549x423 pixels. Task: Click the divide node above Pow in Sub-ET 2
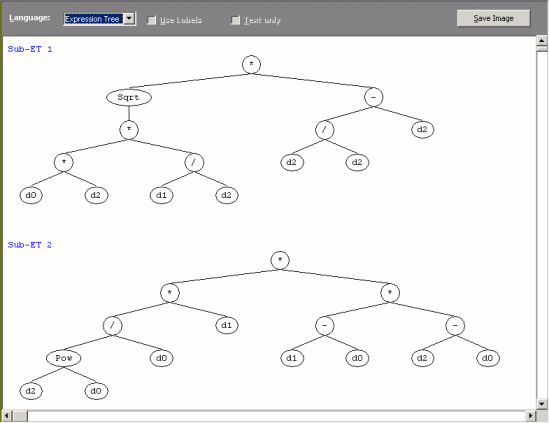pyautogui.click(x=112, y=326)
